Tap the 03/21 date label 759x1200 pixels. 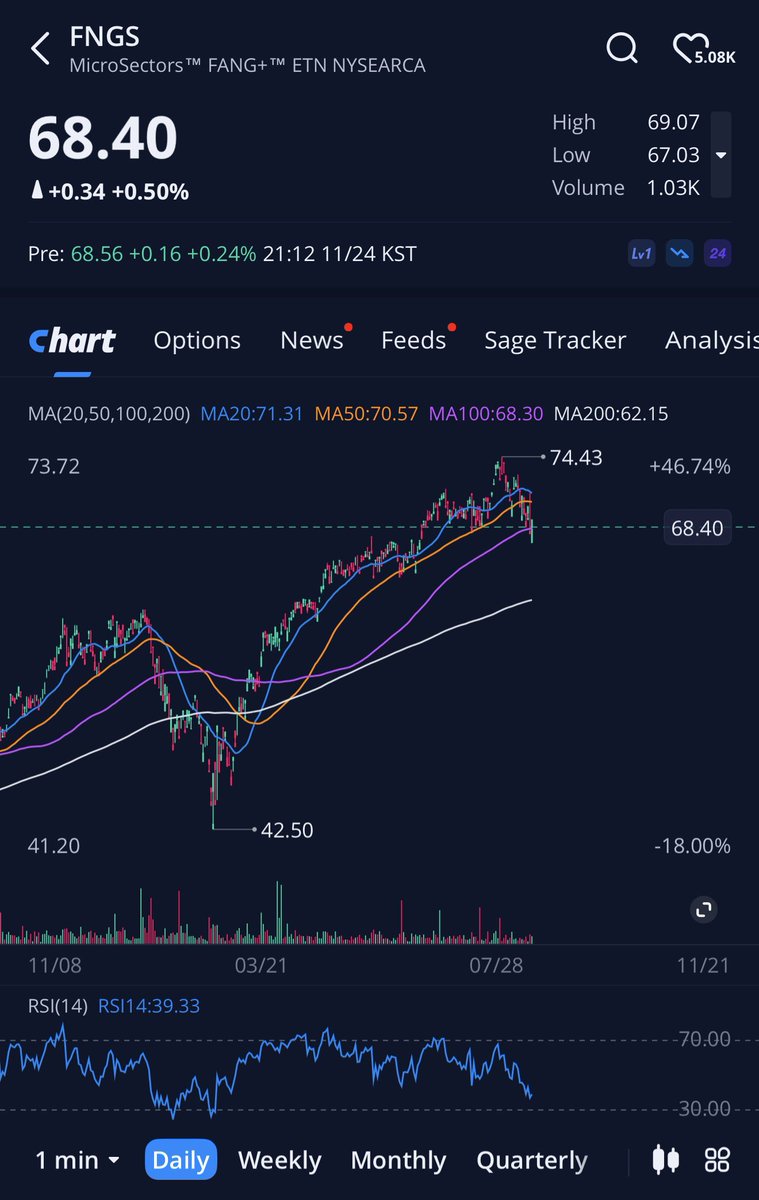(260, 965)
